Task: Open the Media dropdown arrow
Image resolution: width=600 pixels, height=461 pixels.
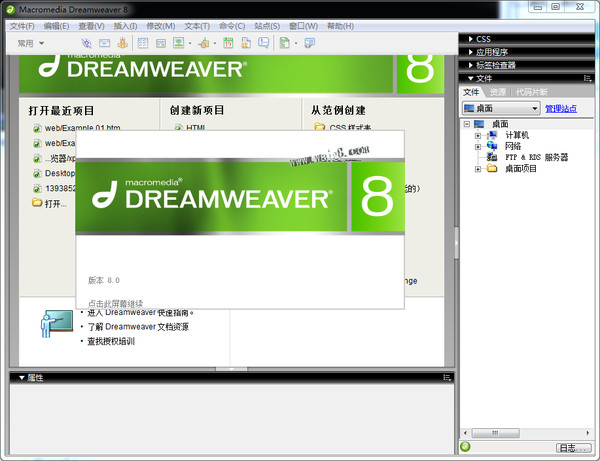Action: click(x=215, y=44)
